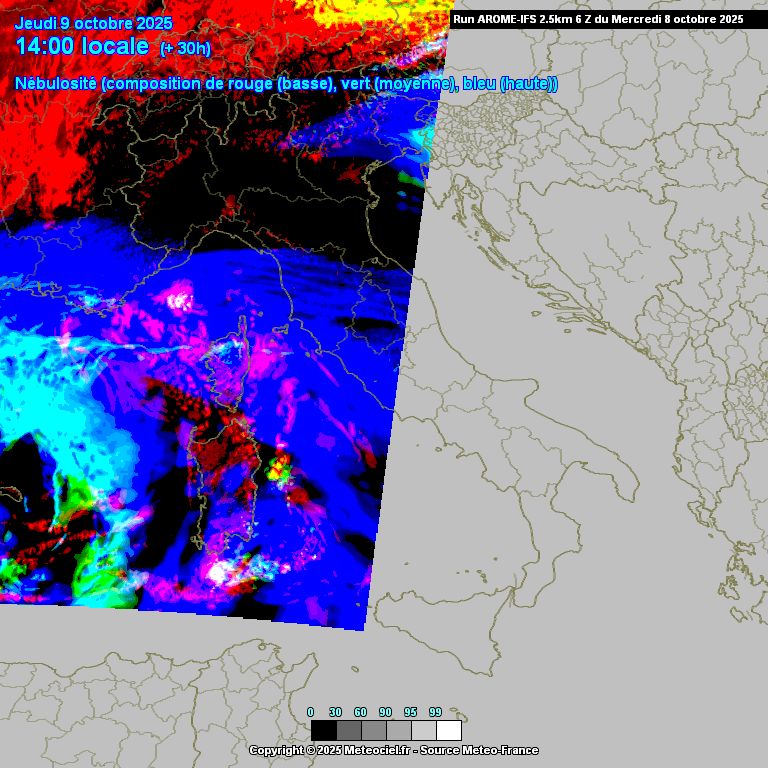768x768 pixels.
Task: Select the gray swatch left of white
Action: pos(424,730)
